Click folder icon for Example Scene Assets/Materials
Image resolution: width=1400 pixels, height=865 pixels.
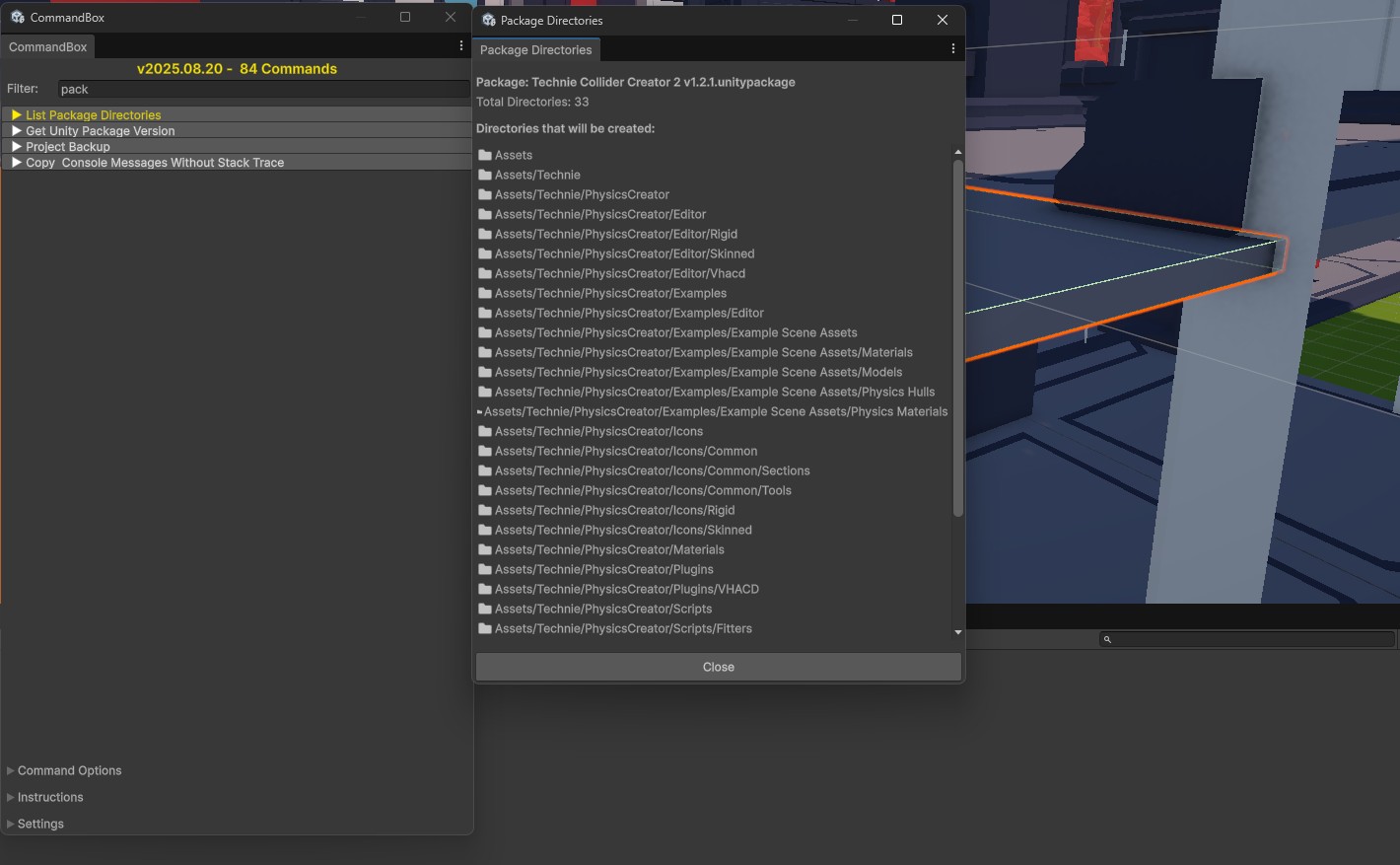pyautogui.click(x=485, y=352)
